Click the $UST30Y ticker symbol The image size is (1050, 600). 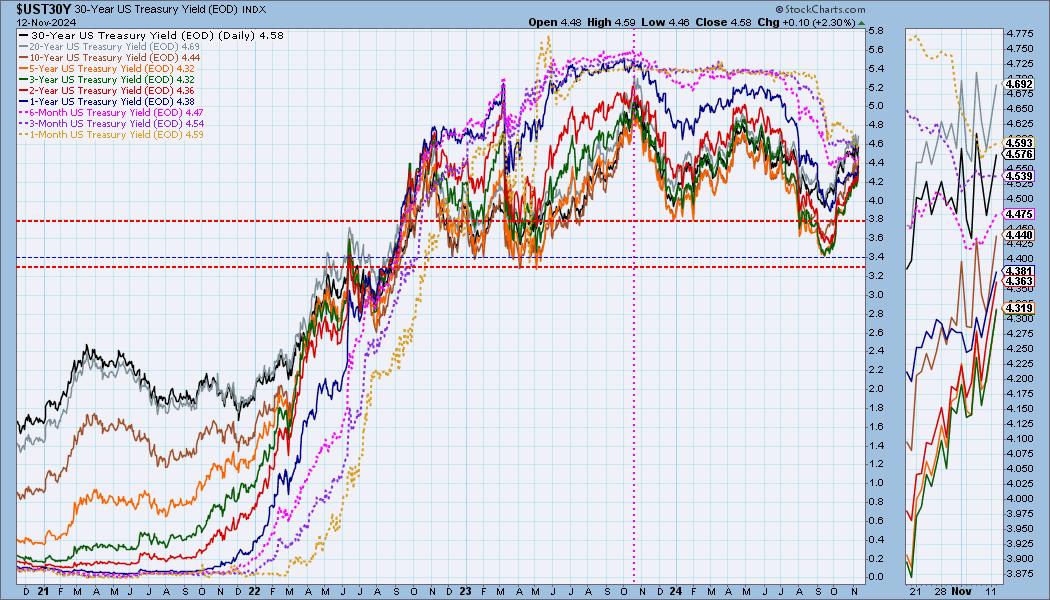pyautogui.click(x=44, y=9)
